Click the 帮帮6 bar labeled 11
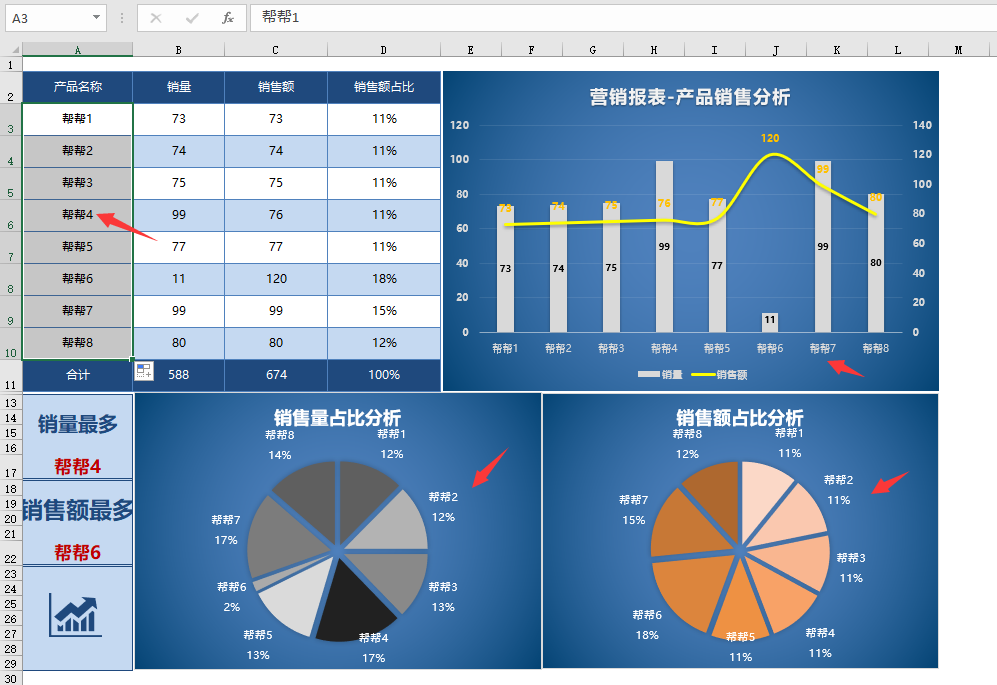 (x=770, y=322)
